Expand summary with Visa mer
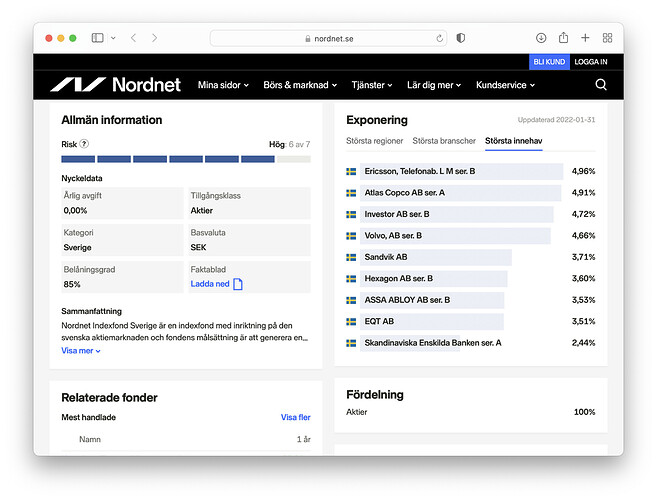The image size is (656, 500). (x=81, y=351)
